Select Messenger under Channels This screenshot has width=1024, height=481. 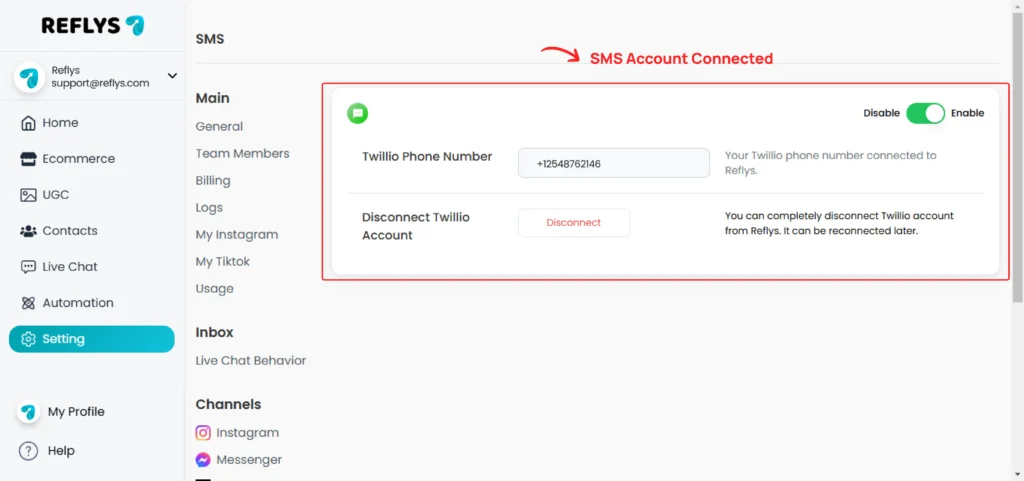(239, 460)
